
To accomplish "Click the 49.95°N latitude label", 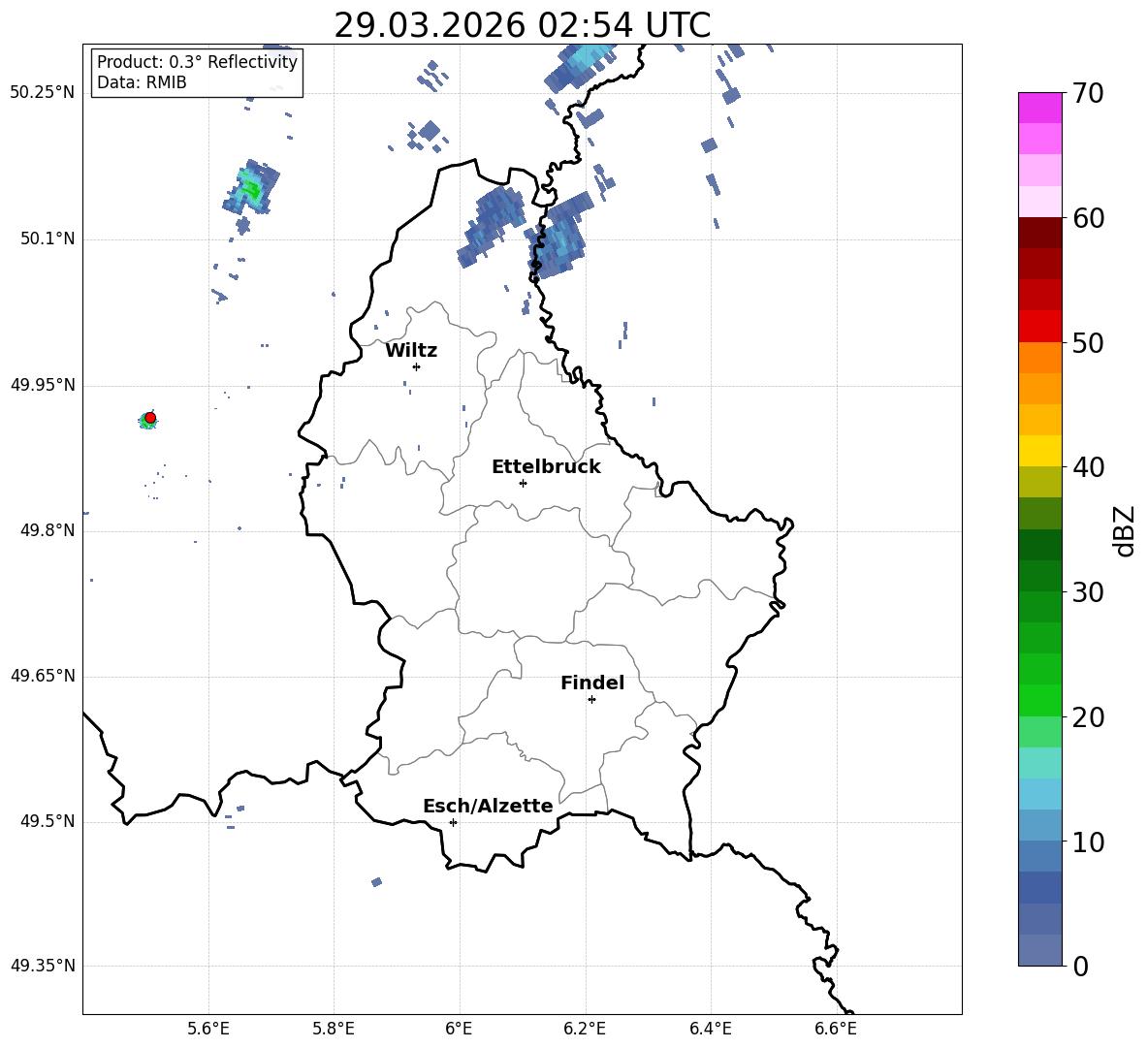I will [43, 384].
